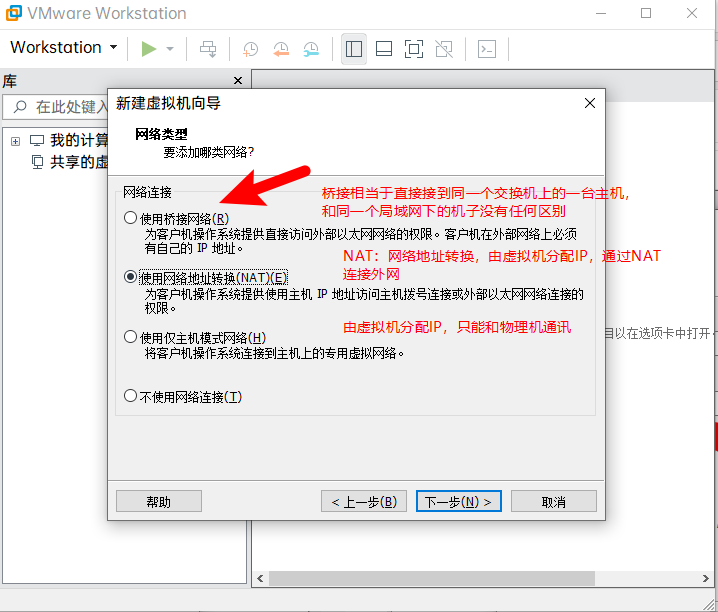Toggle the library sidebar view icon
This screenshot has height=612, width=718.
click(x=354, y=49)
